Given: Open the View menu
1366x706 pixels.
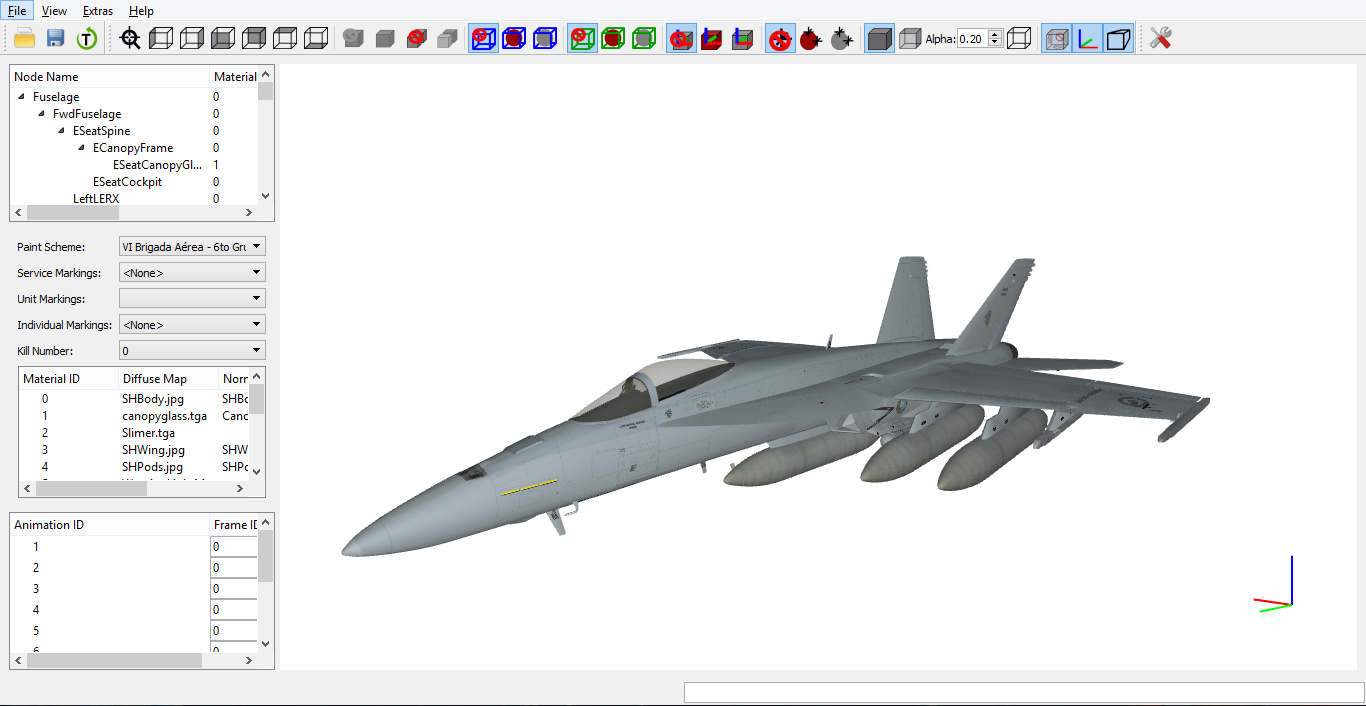Looking at the screenshot, I should coord(54,11).
